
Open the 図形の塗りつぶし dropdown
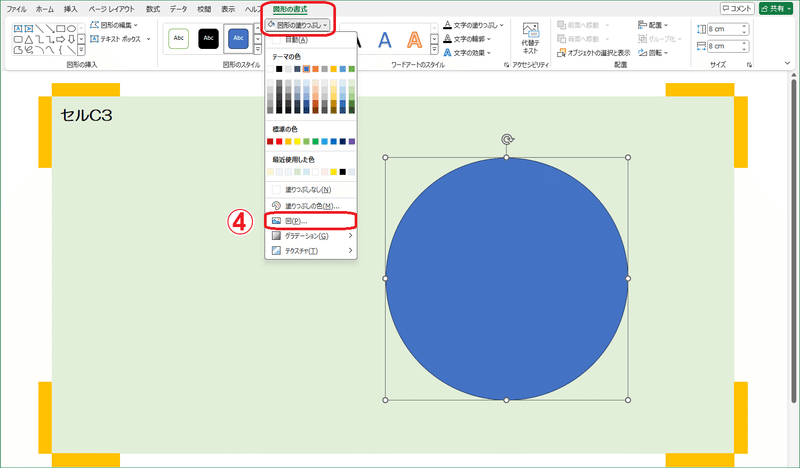[298, 24]
